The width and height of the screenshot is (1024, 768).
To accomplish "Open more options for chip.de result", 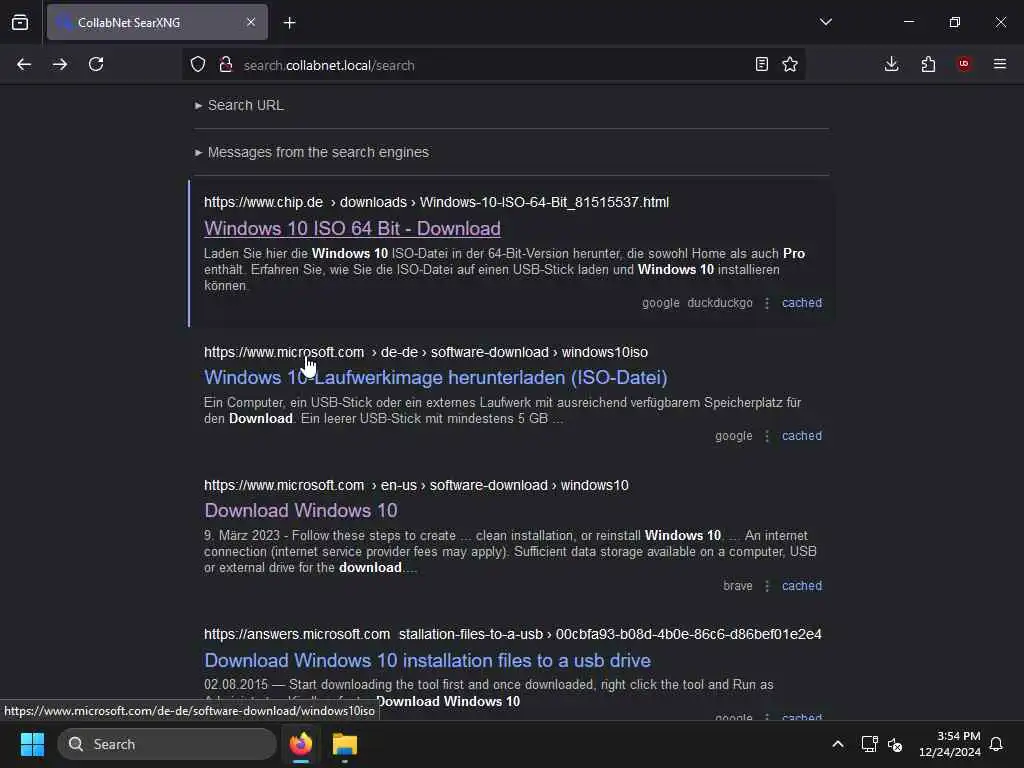I will [767, 303].
